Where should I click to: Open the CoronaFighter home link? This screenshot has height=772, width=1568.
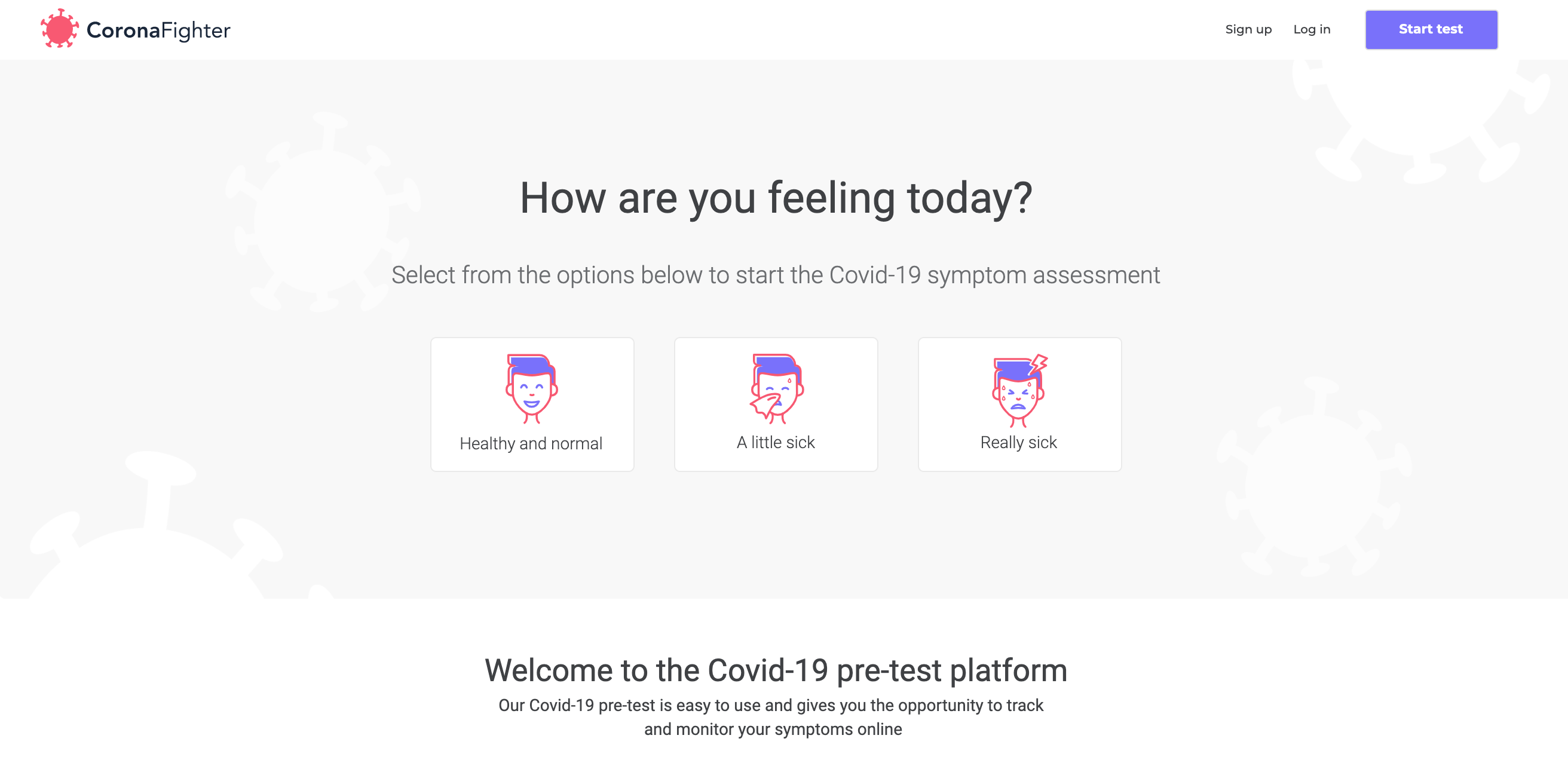coord(135,29)
